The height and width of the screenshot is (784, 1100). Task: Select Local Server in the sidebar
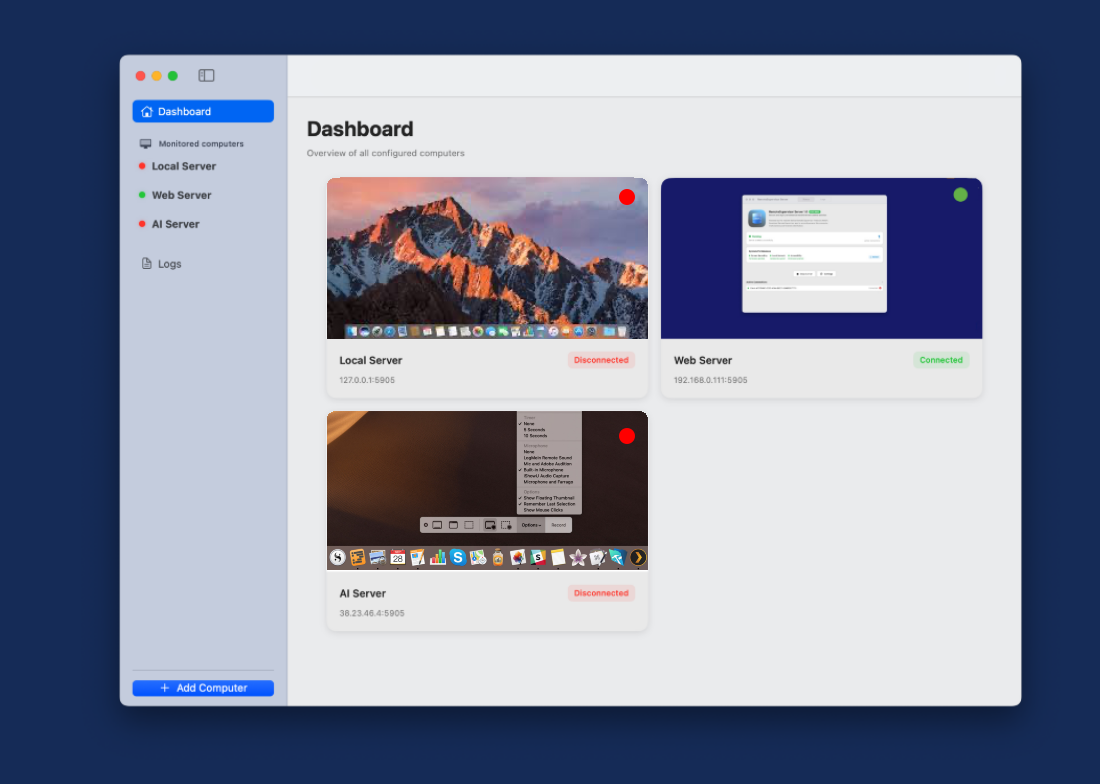183,166
